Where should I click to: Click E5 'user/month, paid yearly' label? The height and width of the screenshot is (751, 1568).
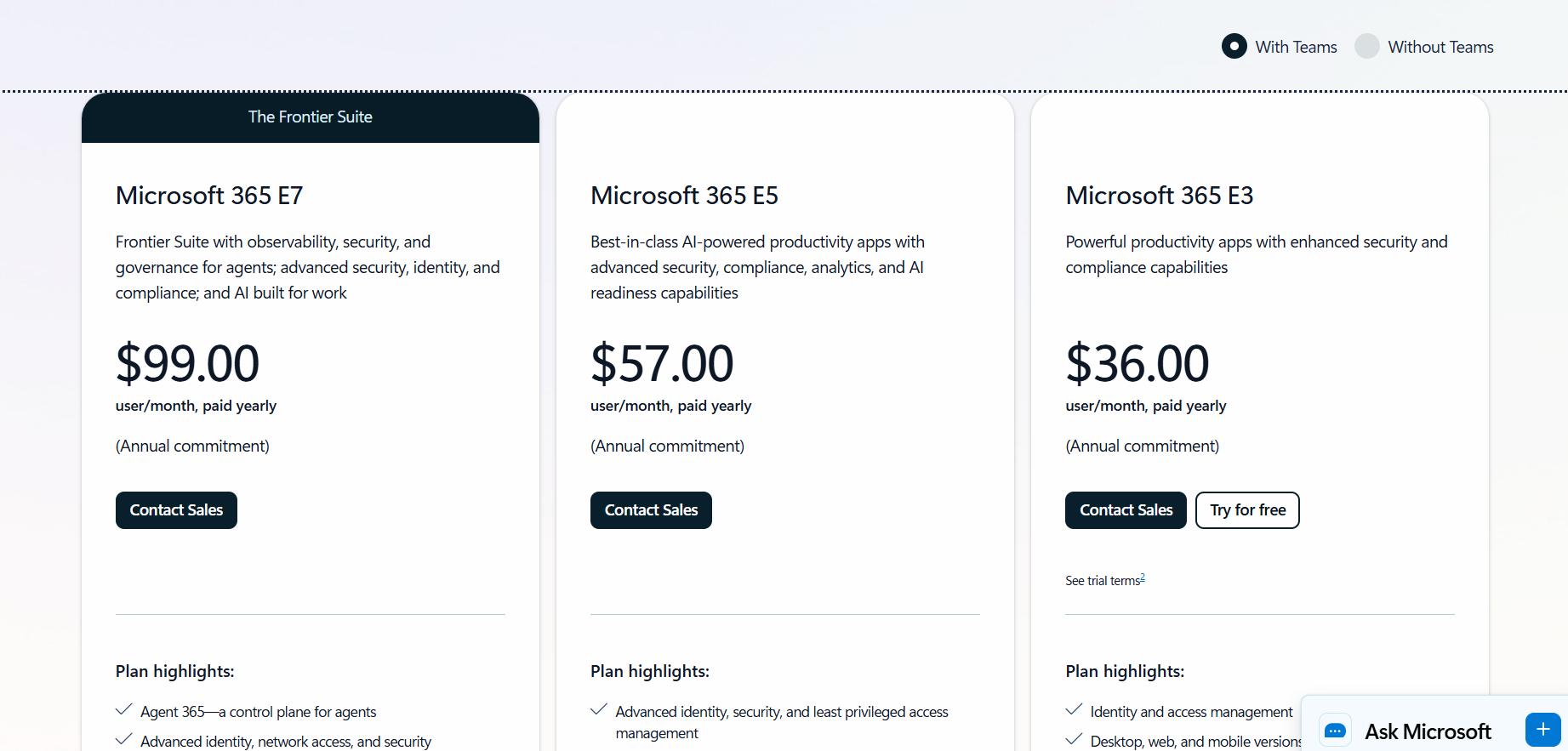click(x=670, y=406)
